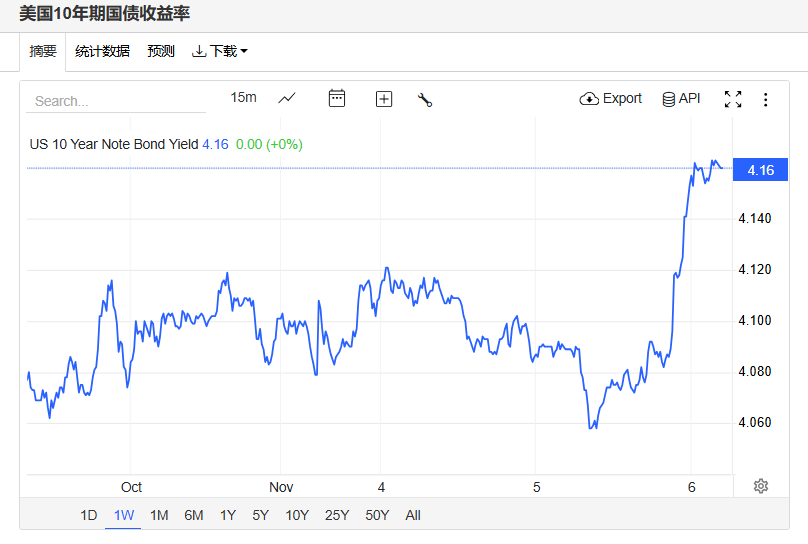Image resolution: width=808 pixels, height=544 pixels.
Task: Click the Nov x-axis date label
Action: click(281, 487)
